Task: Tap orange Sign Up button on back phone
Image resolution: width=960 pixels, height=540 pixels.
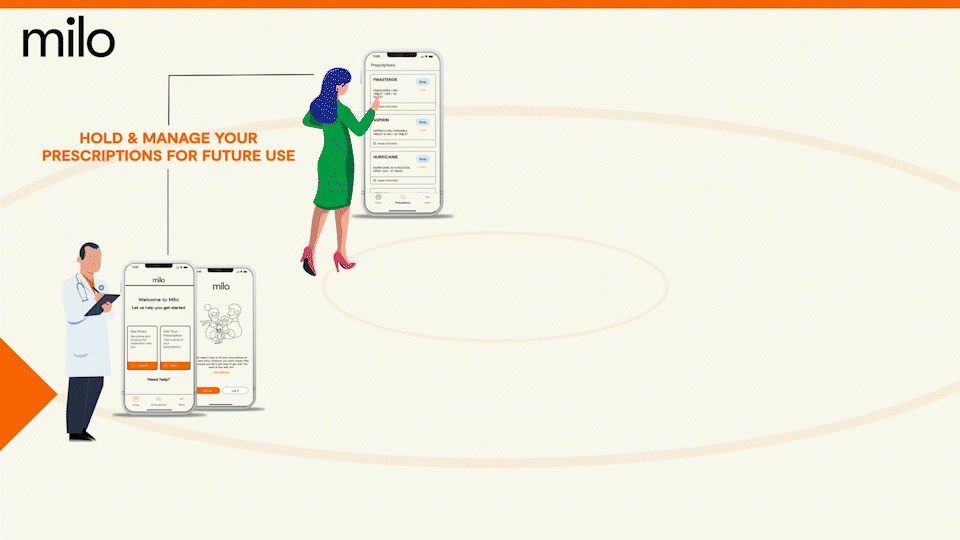Action: coord(208,390)
